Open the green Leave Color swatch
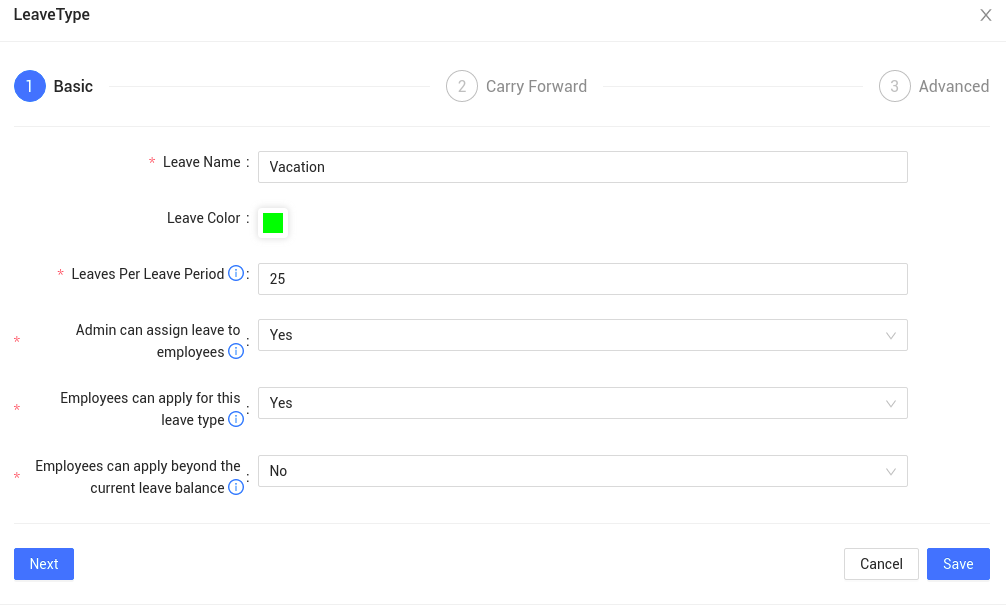This screenshot has width=1006, height=610. tap(273, 223)
